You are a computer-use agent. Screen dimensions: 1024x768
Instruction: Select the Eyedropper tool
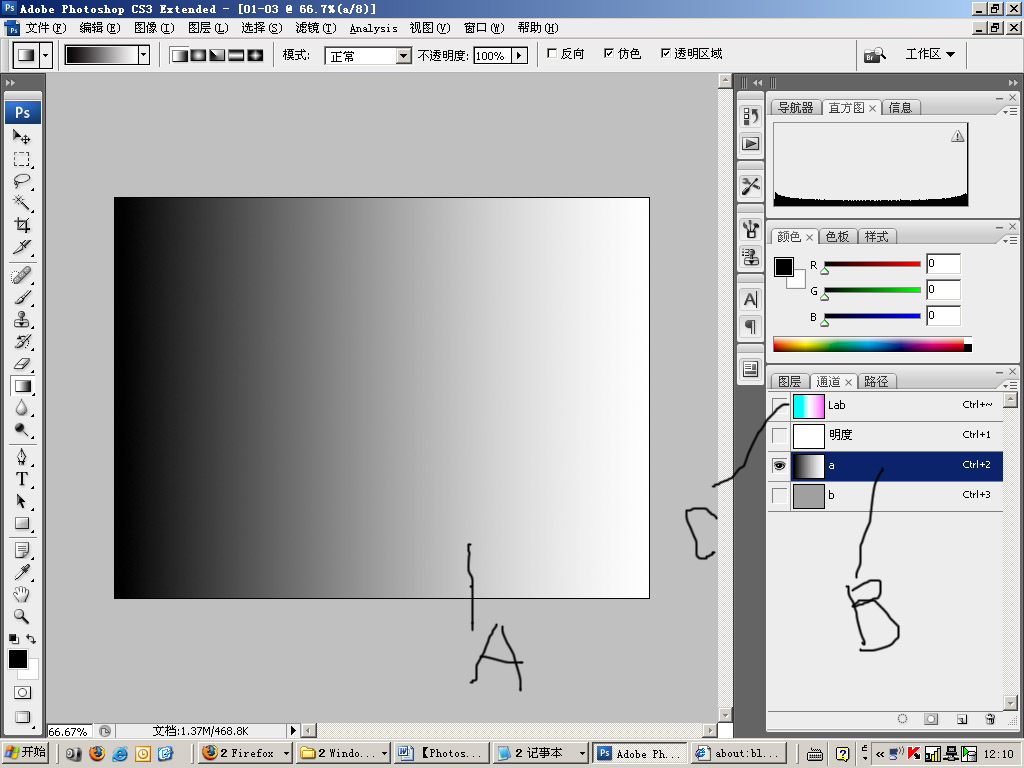[x=22, y=573]
